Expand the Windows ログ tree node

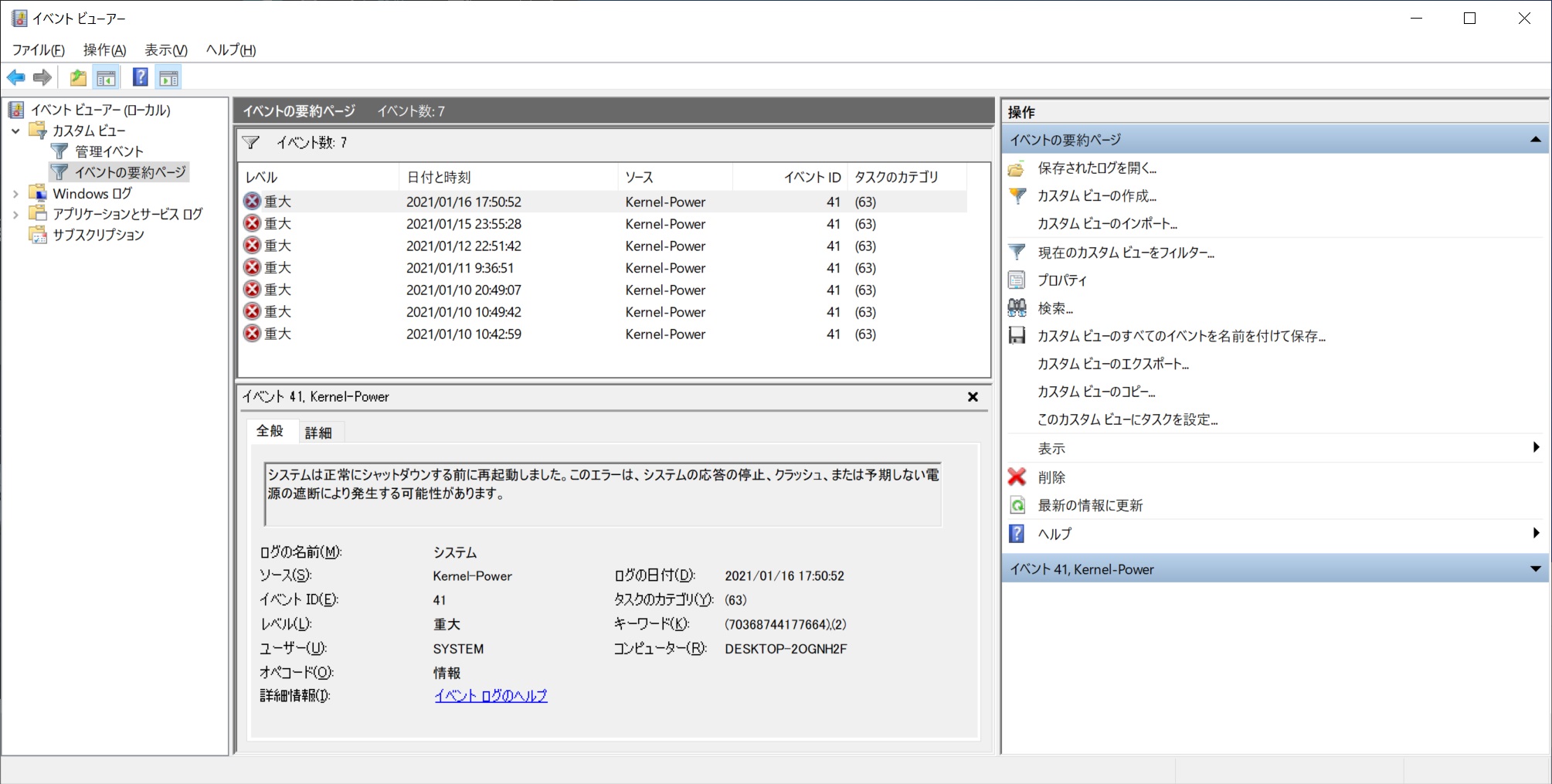coord(15,194)
